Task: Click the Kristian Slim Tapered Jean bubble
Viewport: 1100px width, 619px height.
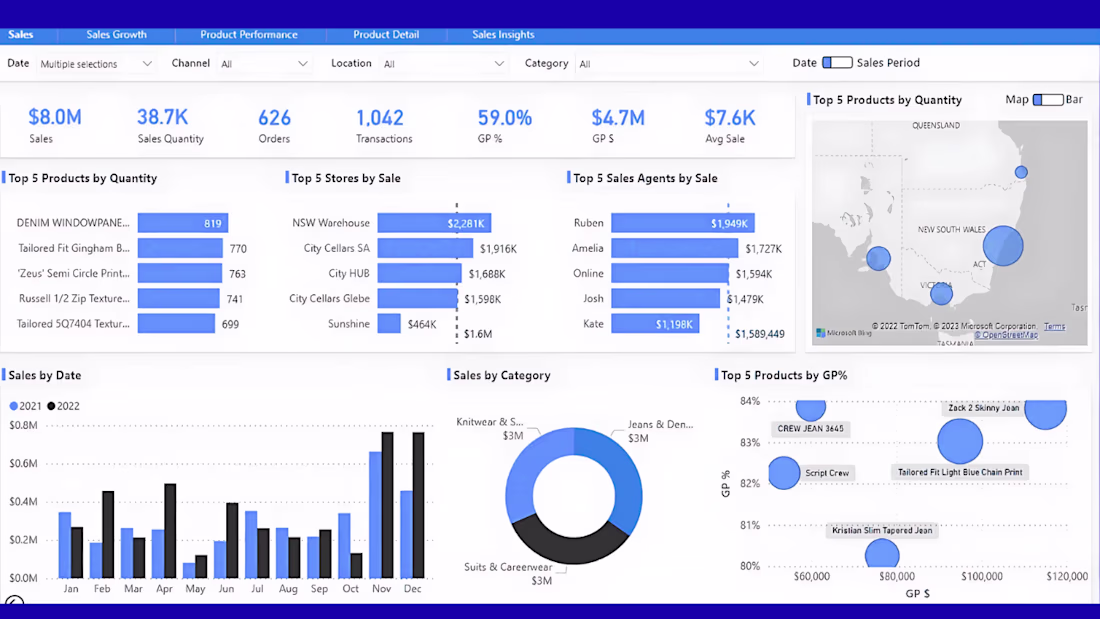Action: pyautogui.click(x=882, y=554)
